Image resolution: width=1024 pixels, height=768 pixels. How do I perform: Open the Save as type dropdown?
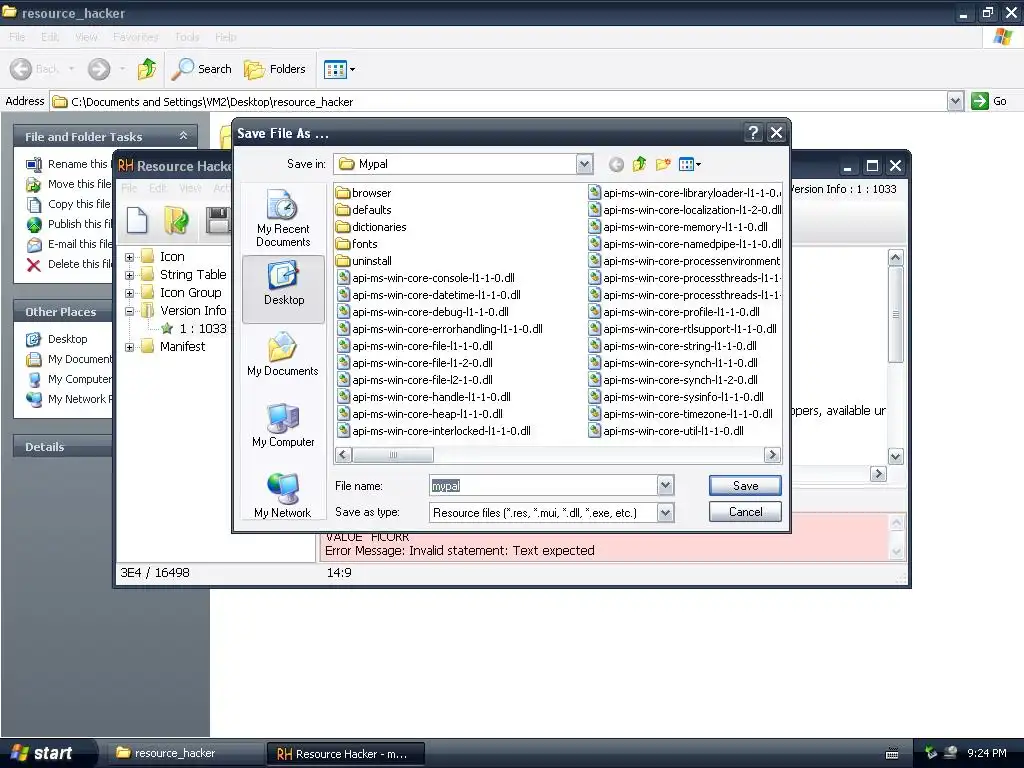665,513
